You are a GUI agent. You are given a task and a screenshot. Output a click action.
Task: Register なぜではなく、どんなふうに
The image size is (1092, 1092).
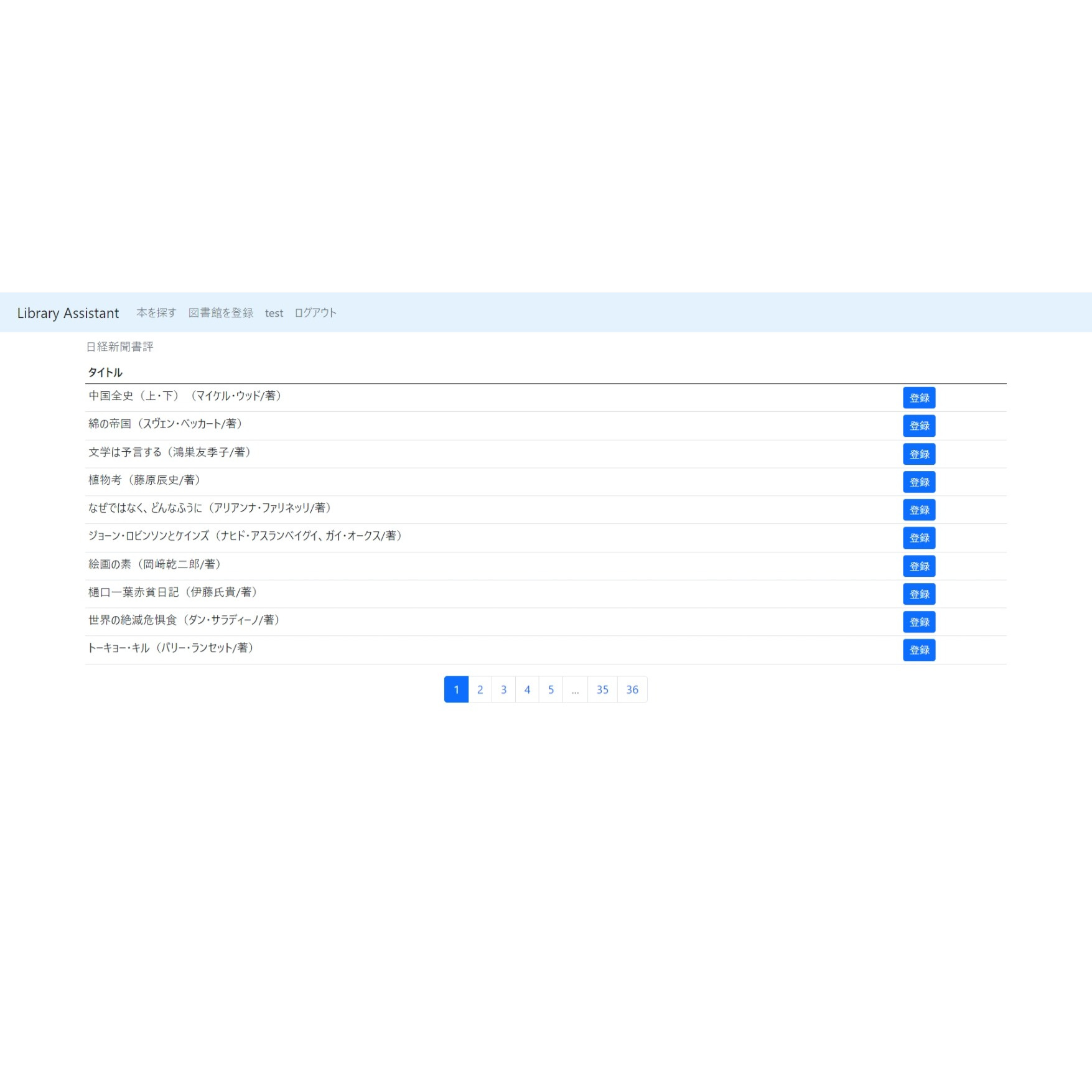tap(918, 510)
